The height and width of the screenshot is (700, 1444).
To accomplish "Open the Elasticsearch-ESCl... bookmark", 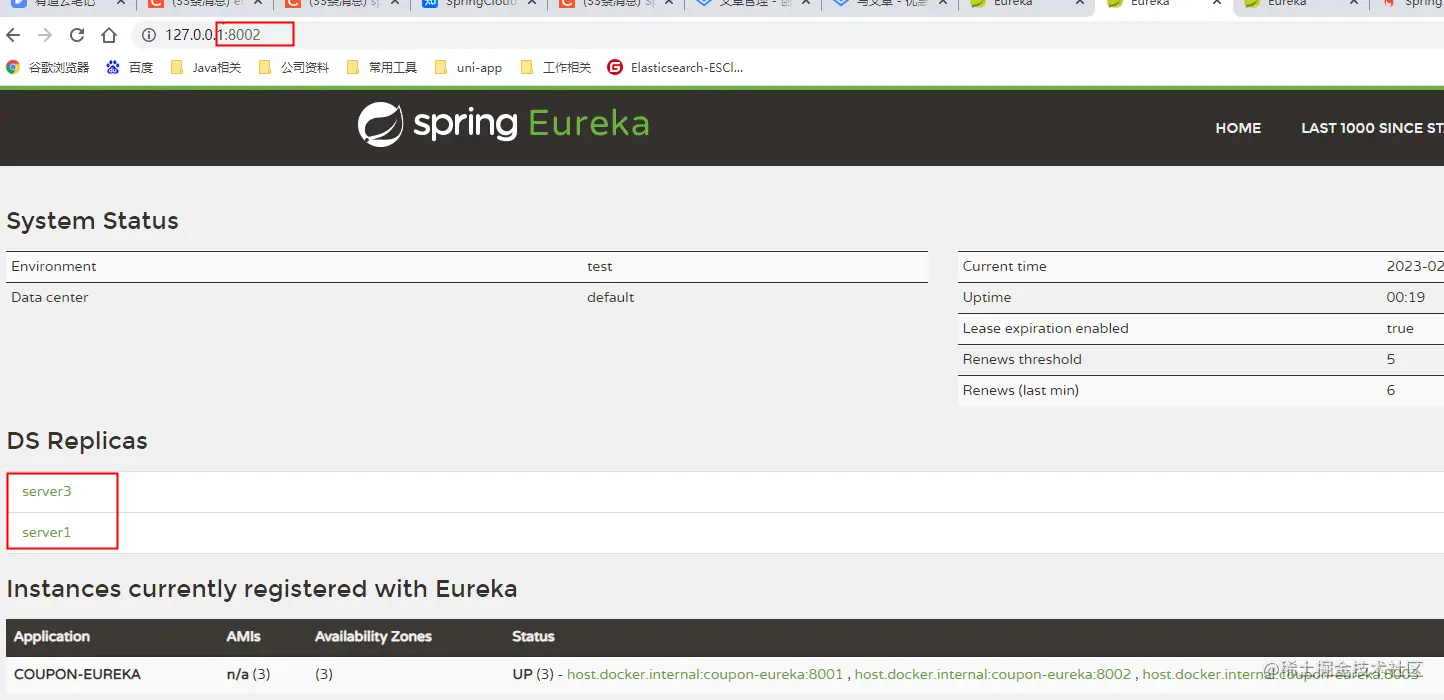I will coord(676,67).
